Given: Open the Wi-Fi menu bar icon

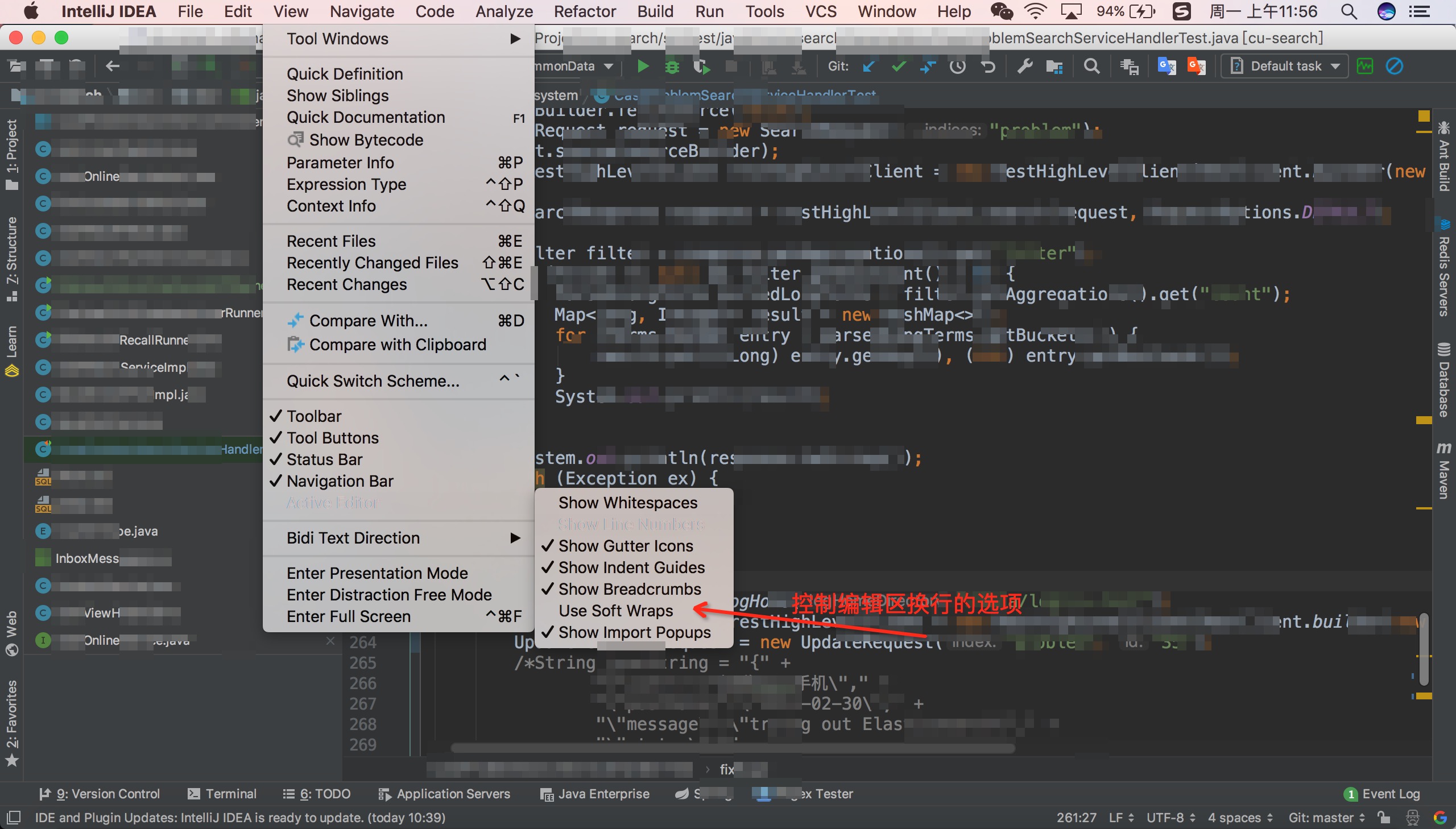Looking at the screenshot, I should click(x=1035, y=11).
